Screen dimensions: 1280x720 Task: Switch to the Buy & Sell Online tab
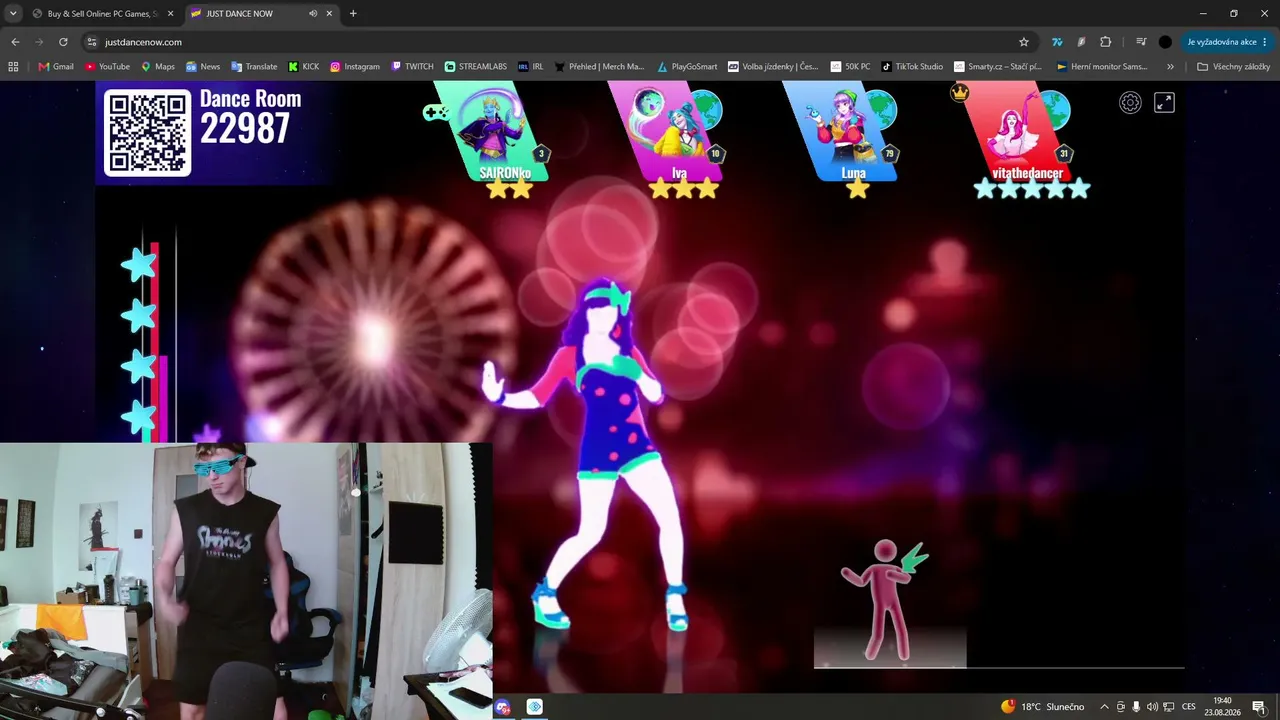(100, 13)
